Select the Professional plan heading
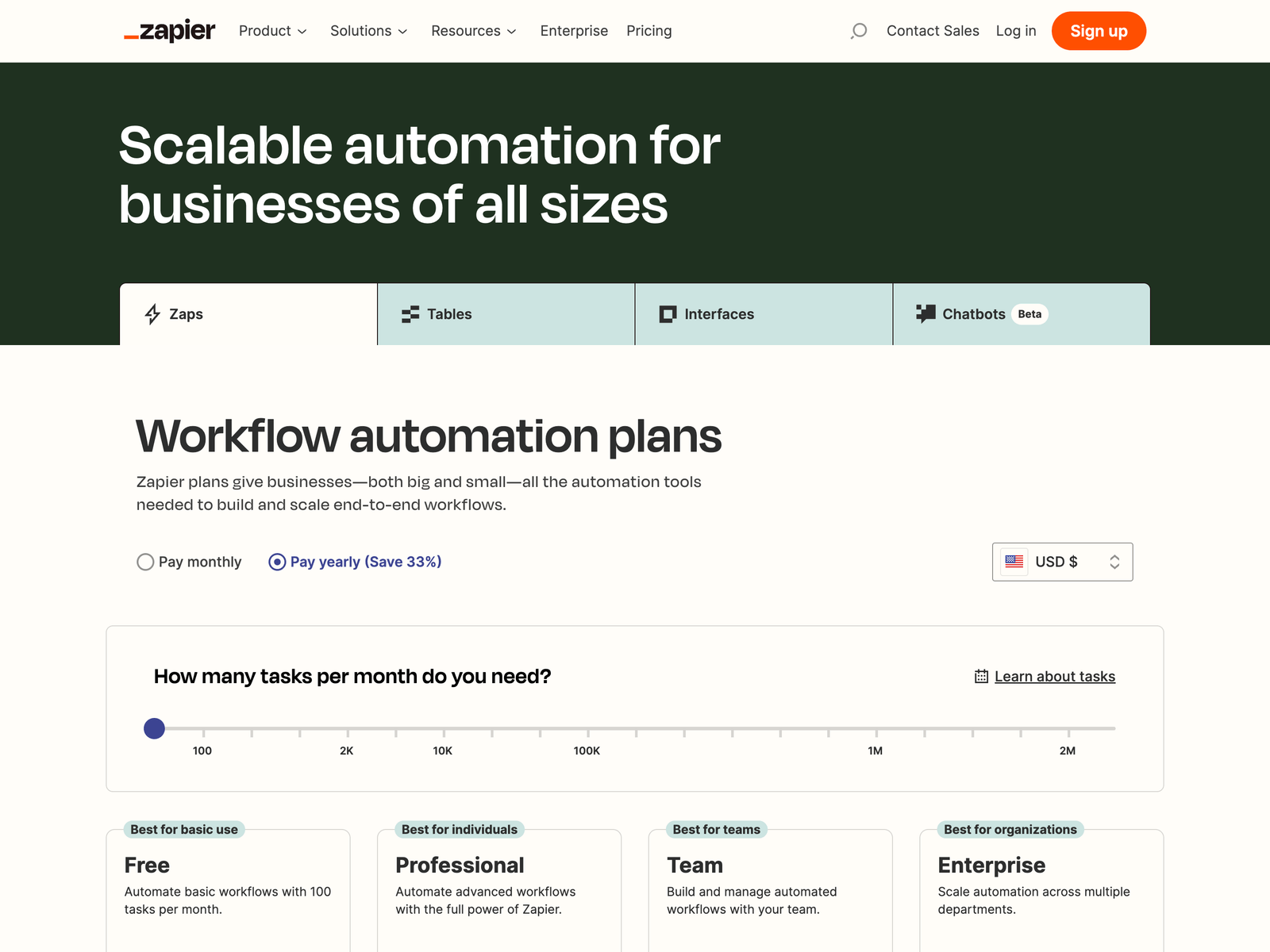This screenshot has width=1270, height=952. click(x=460, y=865)
